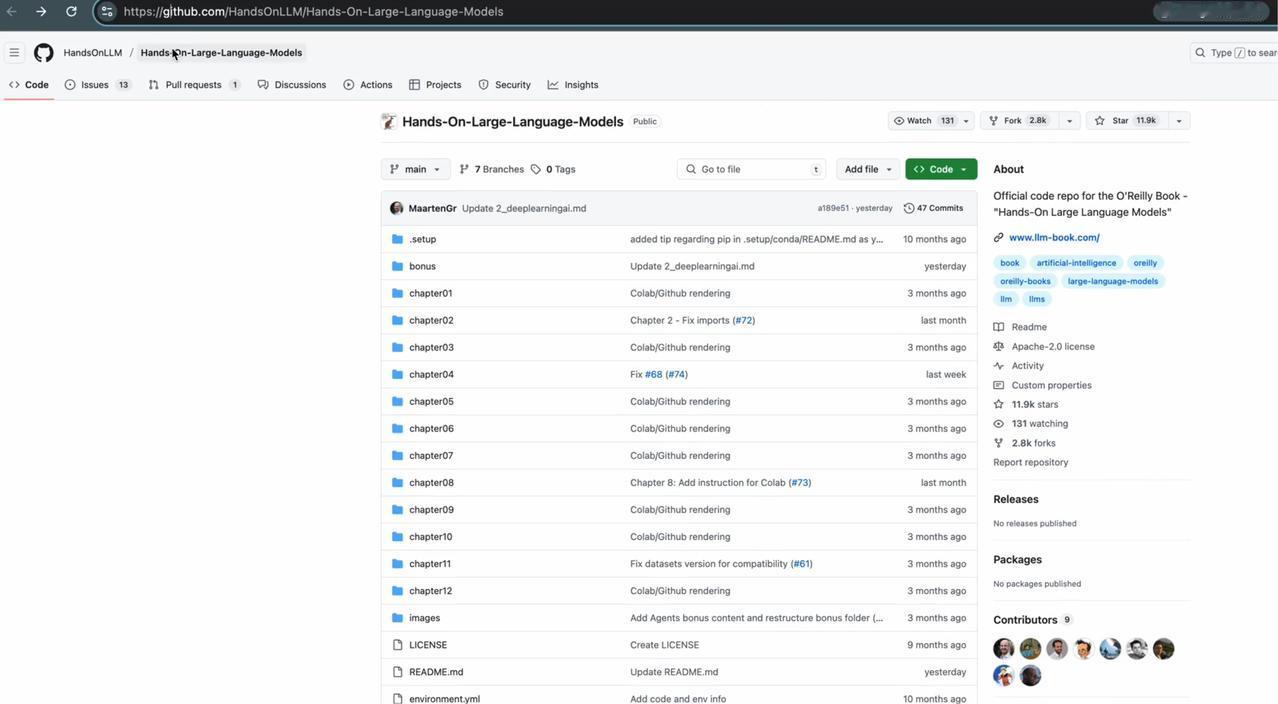Image resolution: width=1278 pixels, height=704 pixels.
Task: Click the artificial-intelligence topic tag
Action: point(1076,263)
